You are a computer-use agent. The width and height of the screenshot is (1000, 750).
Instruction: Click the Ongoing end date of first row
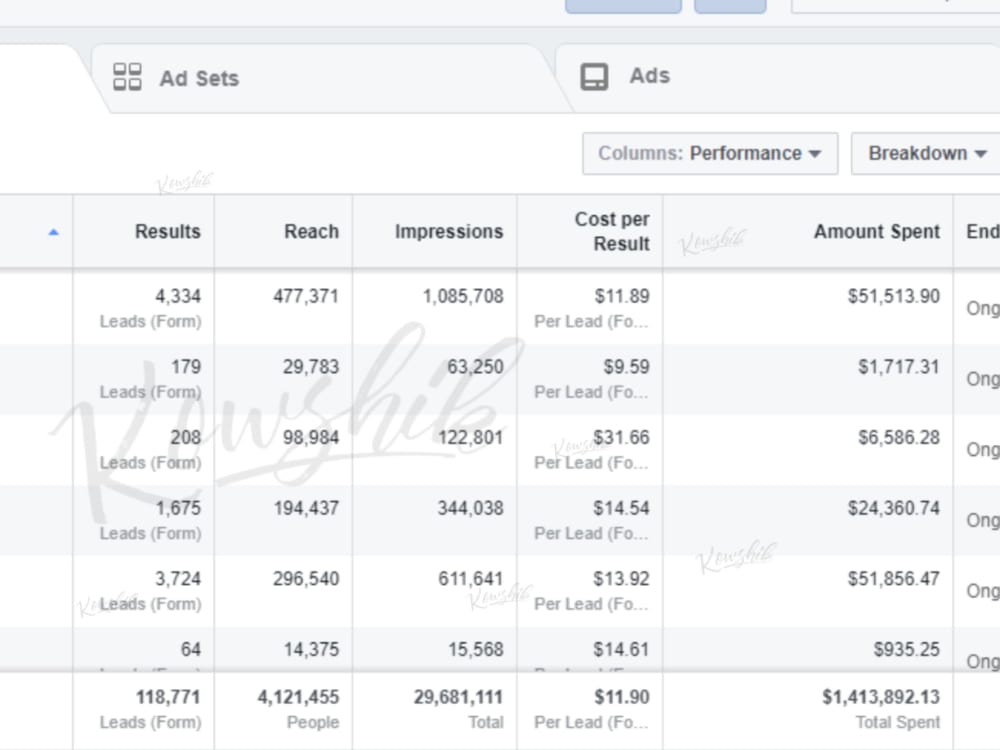click(983, 309)
